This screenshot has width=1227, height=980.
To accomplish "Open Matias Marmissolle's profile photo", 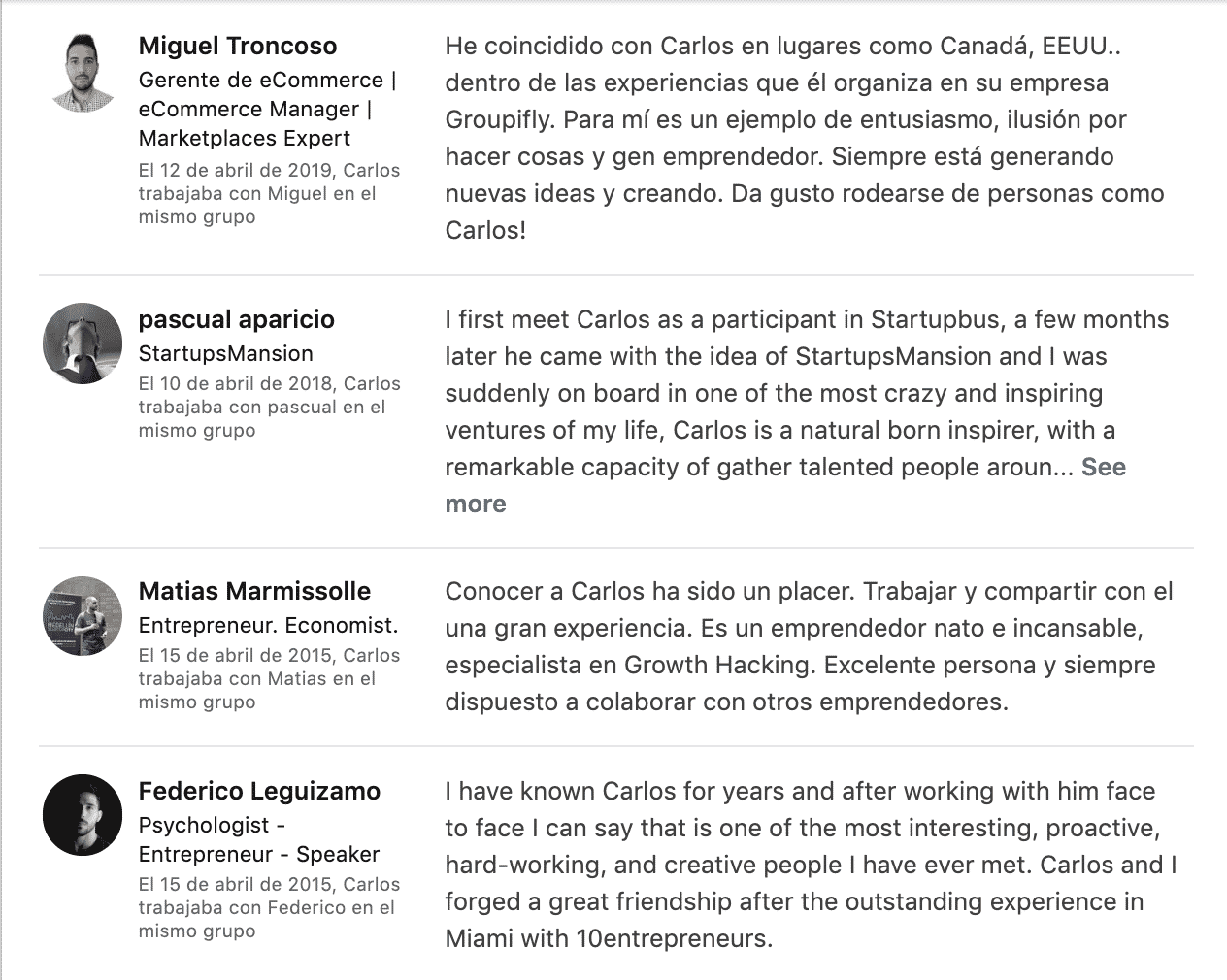I will (83, 616).
